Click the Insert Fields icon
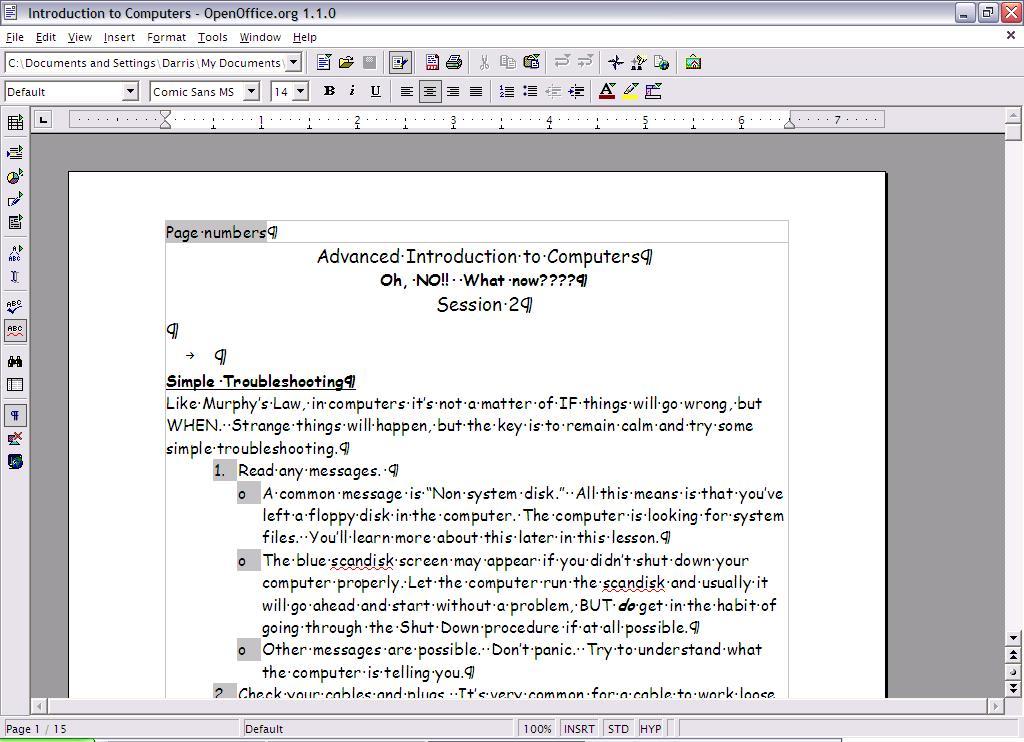The image size is (1024, 742). coord(15,153)
